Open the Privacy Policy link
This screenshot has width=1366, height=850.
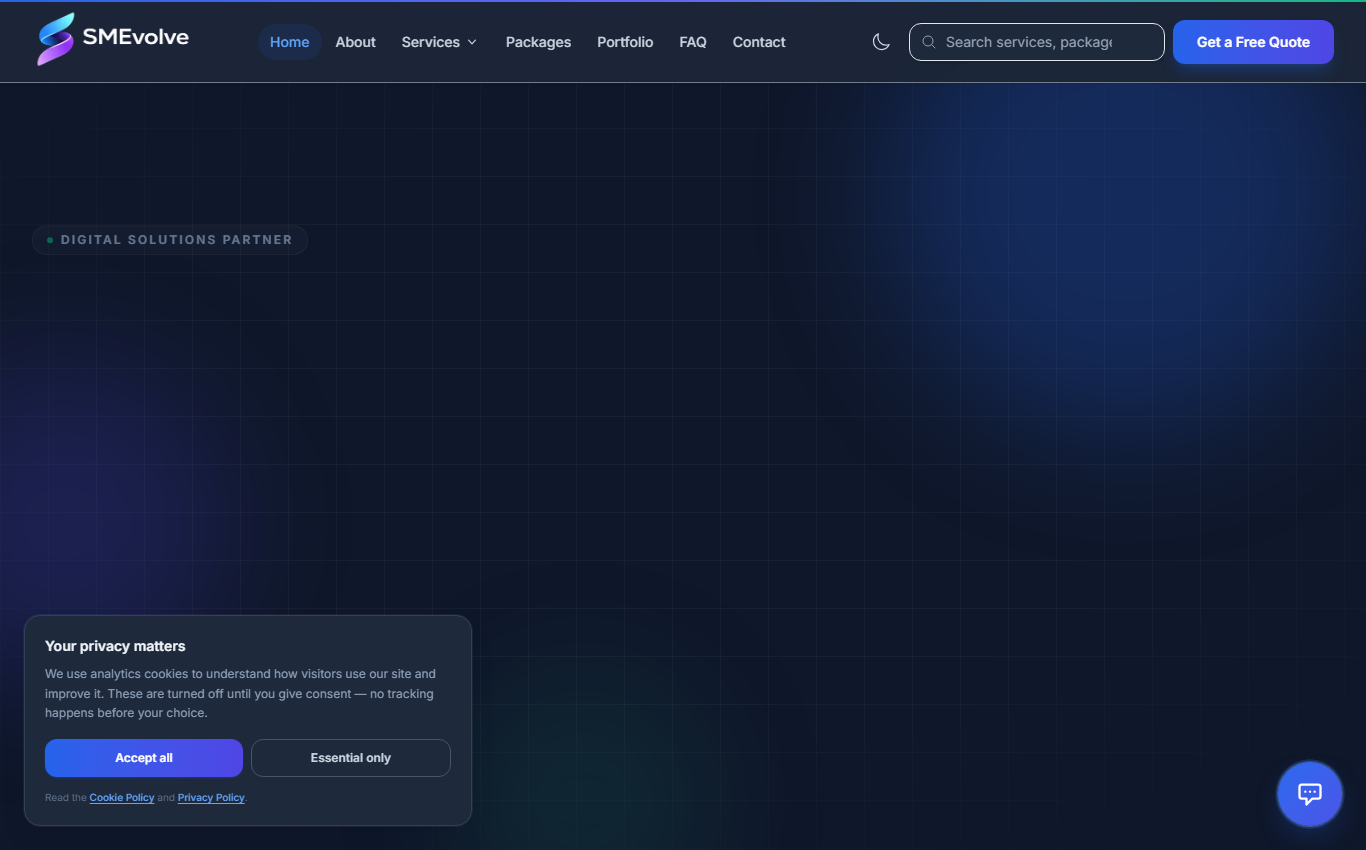(211, 798)
